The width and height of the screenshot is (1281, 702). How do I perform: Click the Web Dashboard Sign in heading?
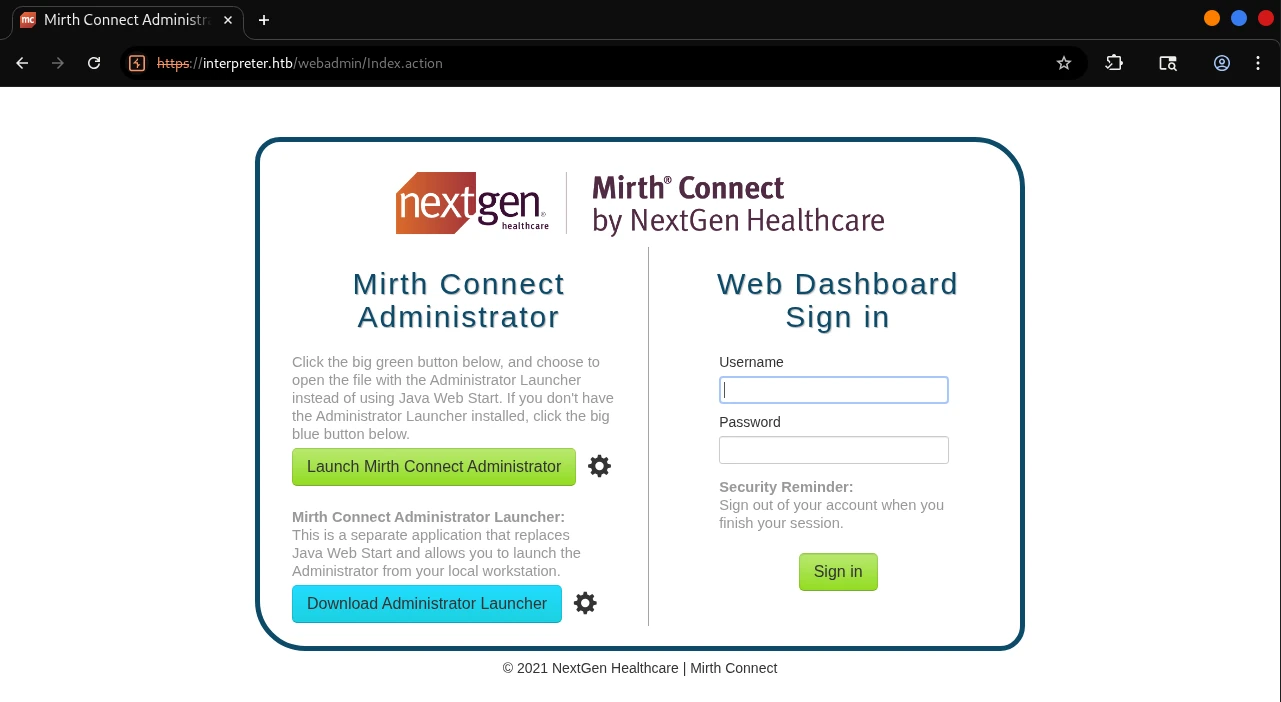pyautogui.click(x=838, y=300)
